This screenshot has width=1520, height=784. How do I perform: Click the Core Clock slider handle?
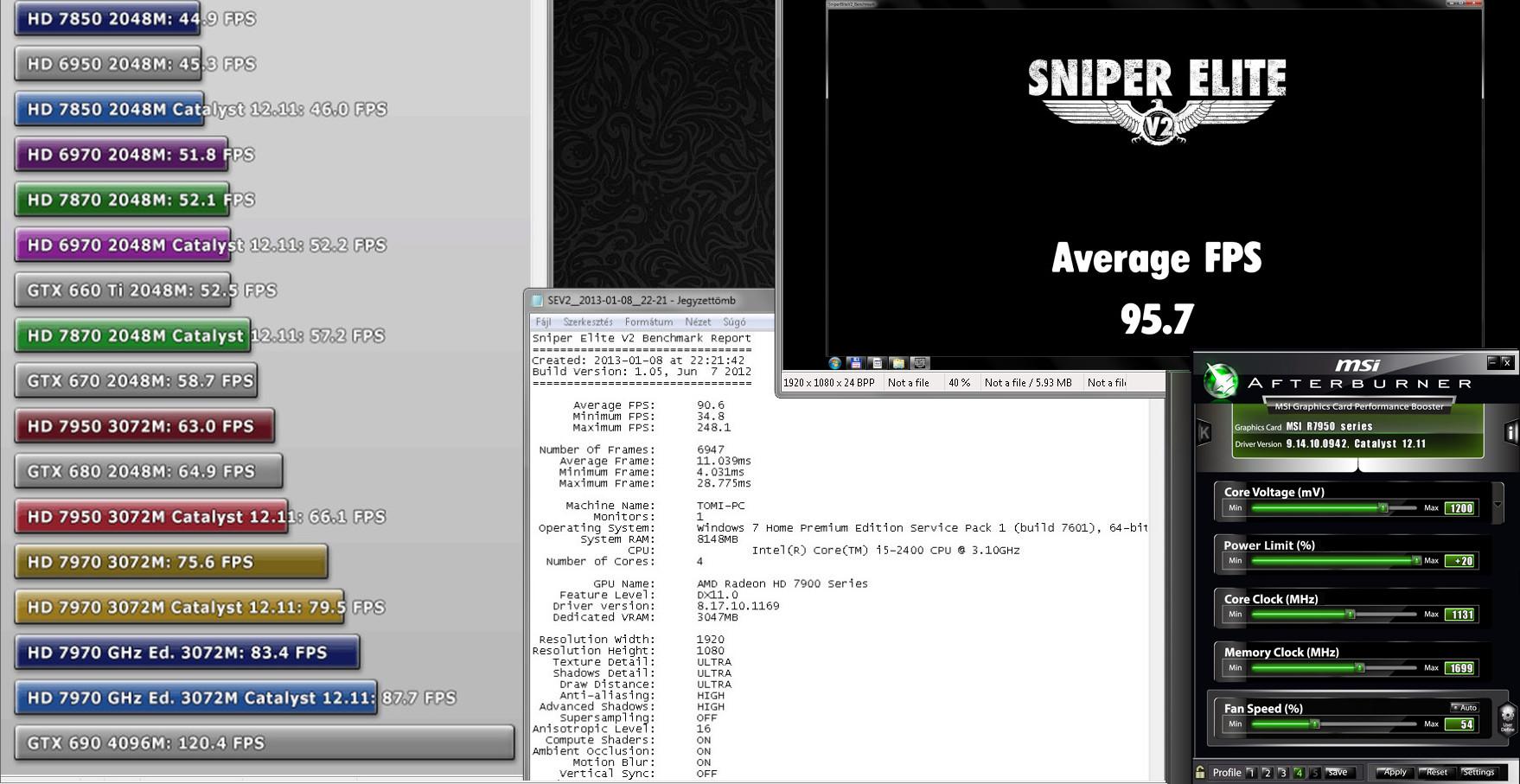(x=1350, y=615)
